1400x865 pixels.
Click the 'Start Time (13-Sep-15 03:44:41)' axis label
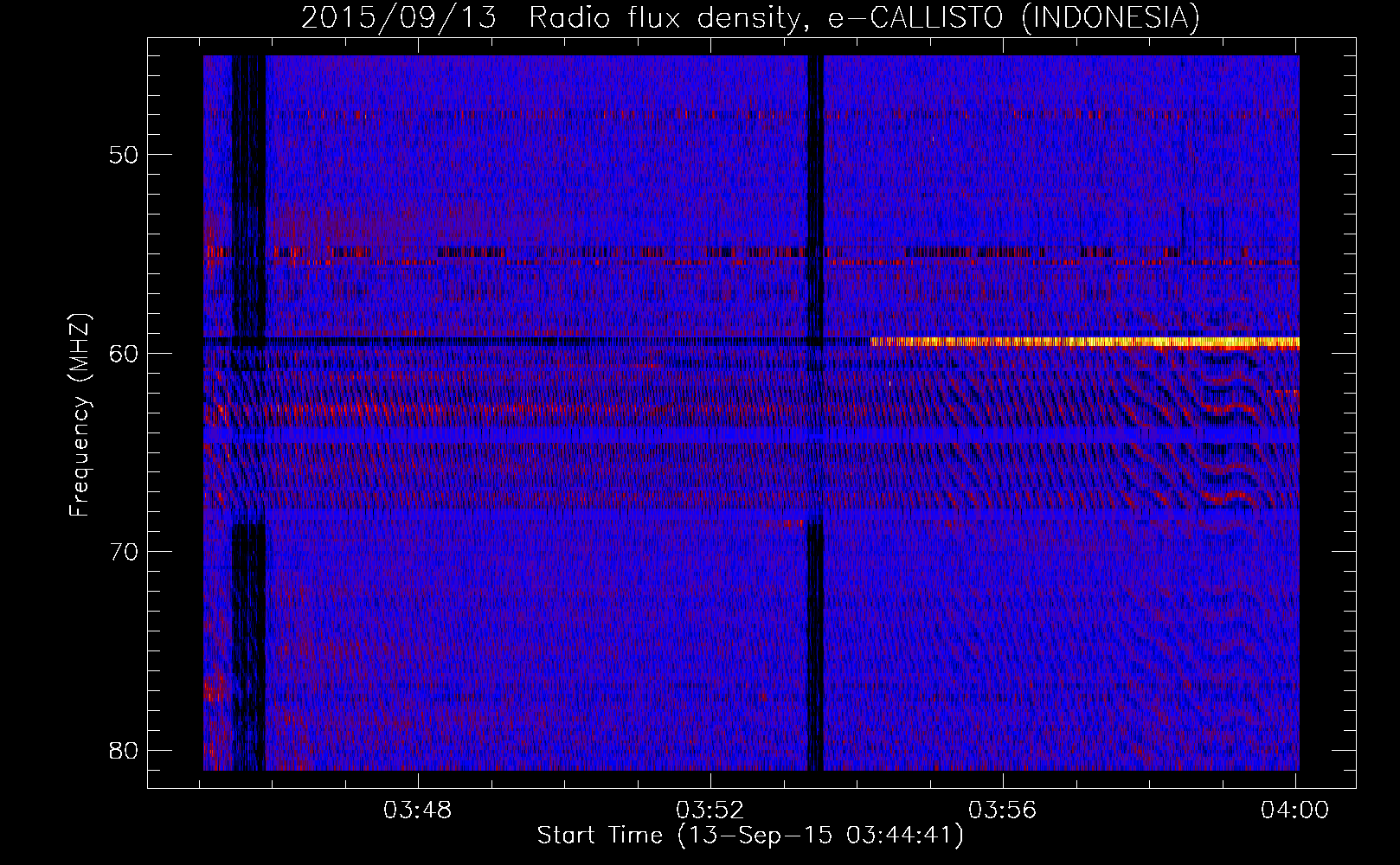click(x=750, y=836)
